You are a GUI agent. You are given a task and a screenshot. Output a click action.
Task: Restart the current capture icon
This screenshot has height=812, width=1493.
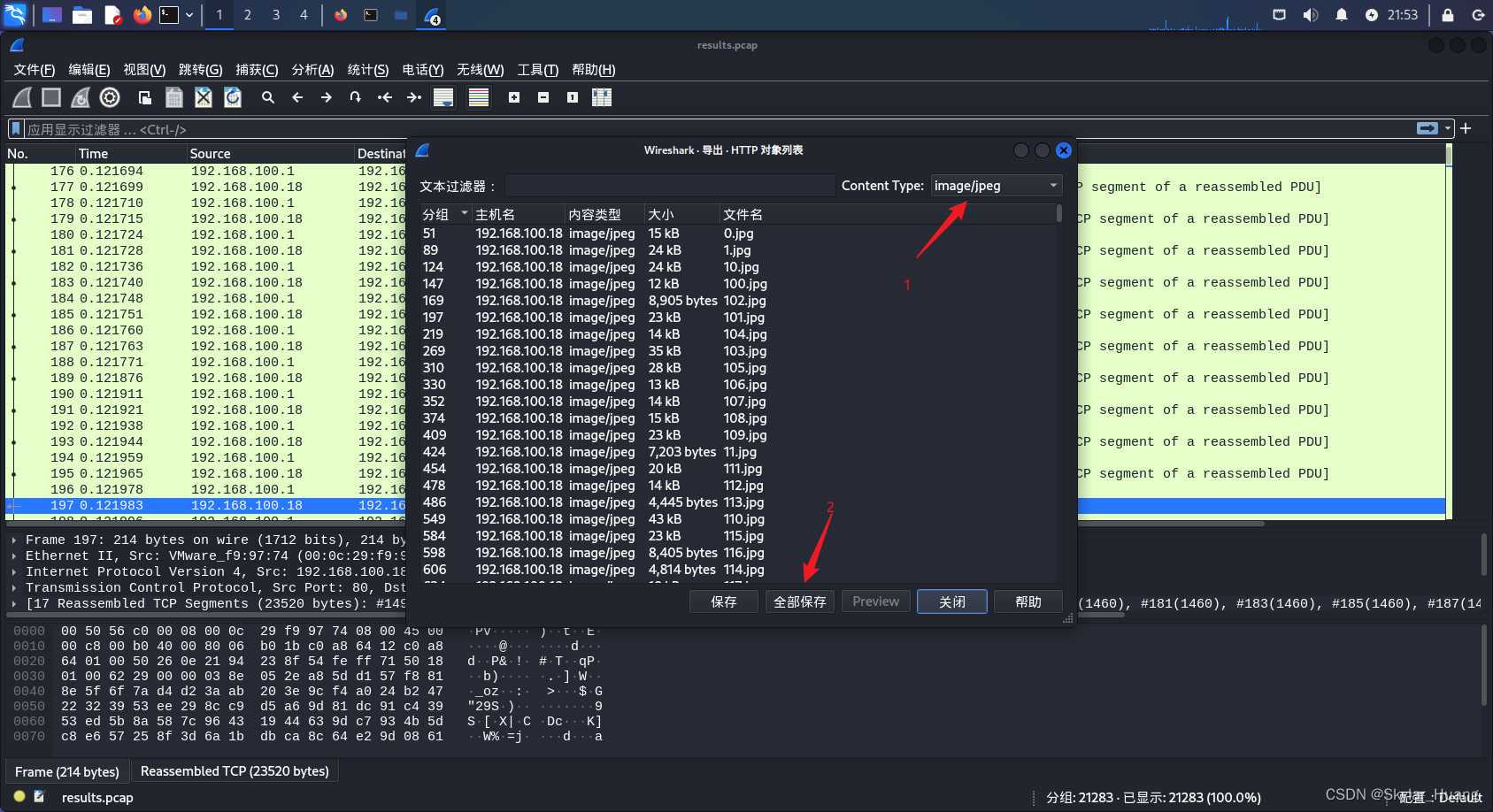coord(80,97)
